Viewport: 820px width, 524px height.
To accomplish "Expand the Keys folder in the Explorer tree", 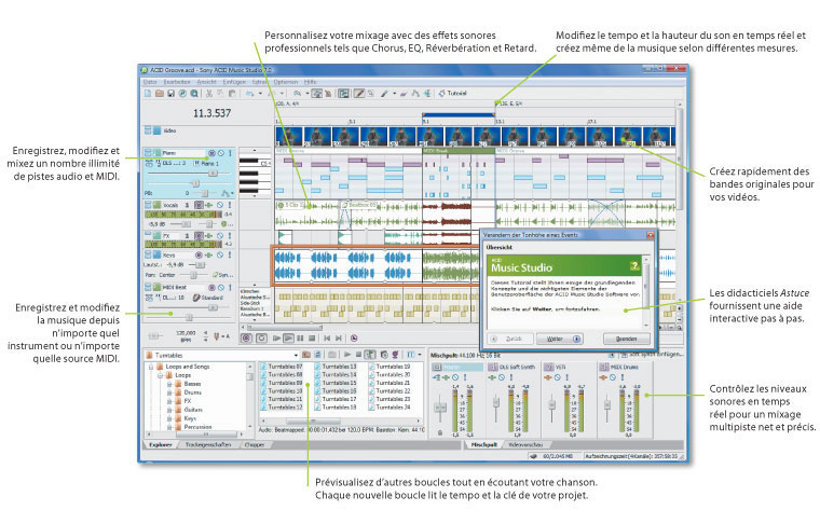I will pyautogui.click(x=169, y=418).
